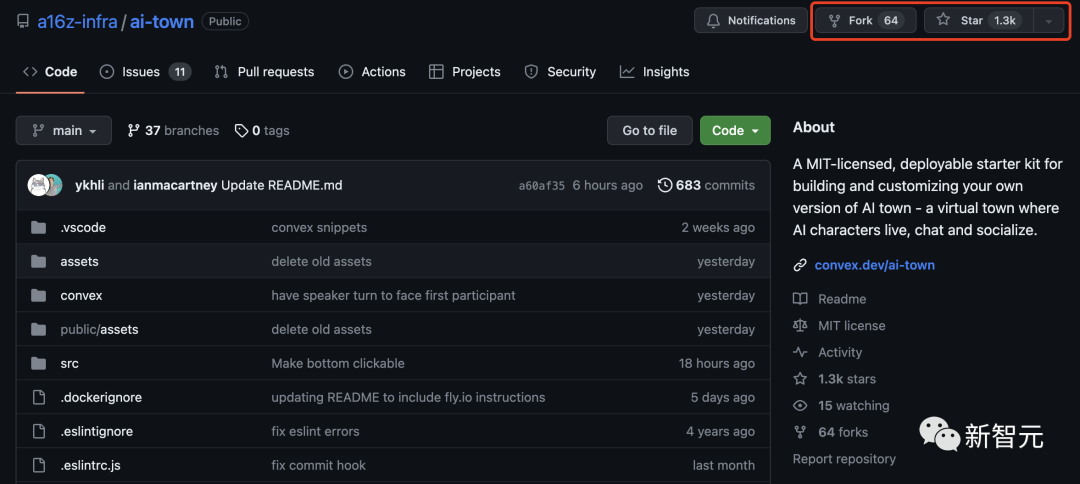Open the .dockerignore file
The width and height of the screenshot is (1080, 484).
(101, 397)
